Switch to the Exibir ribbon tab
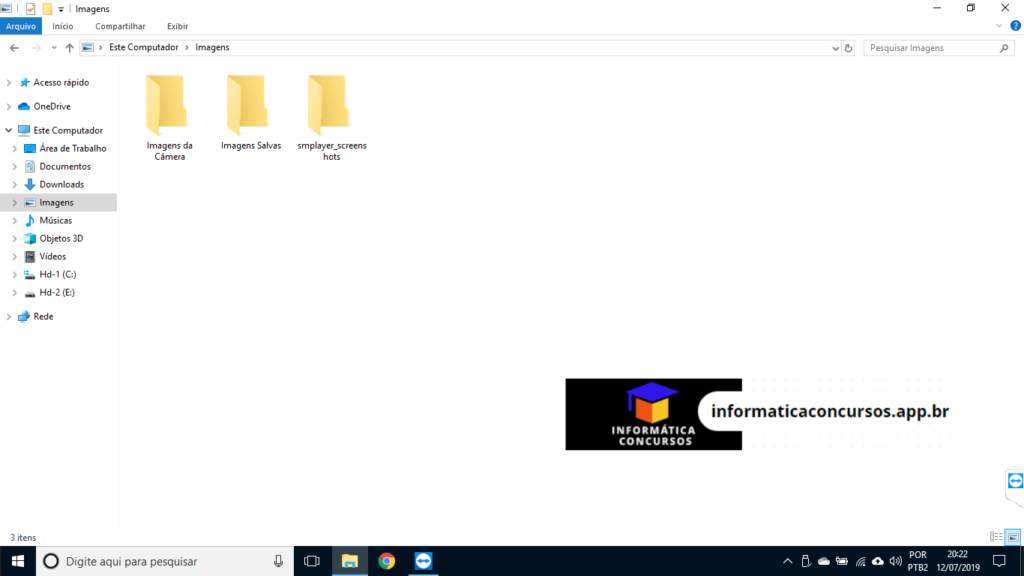Screen dimensions: 1024x576 177,26
